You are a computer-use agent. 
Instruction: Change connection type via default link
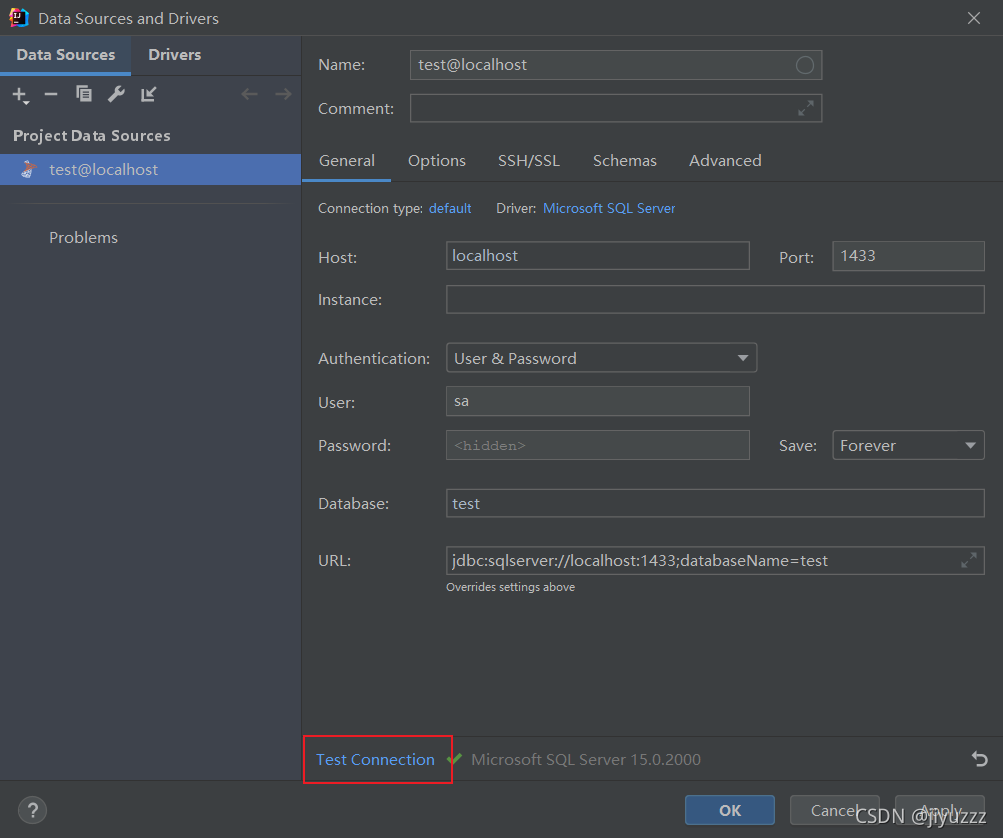[x=450, y=209]
